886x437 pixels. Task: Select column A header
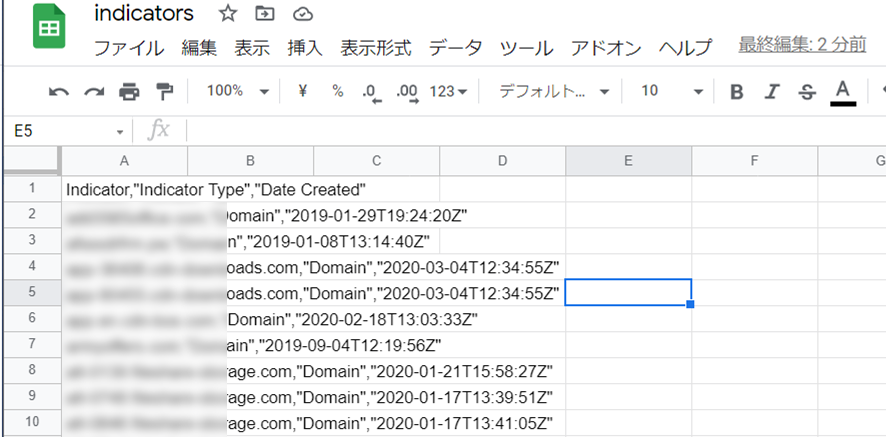click(125, 161)
